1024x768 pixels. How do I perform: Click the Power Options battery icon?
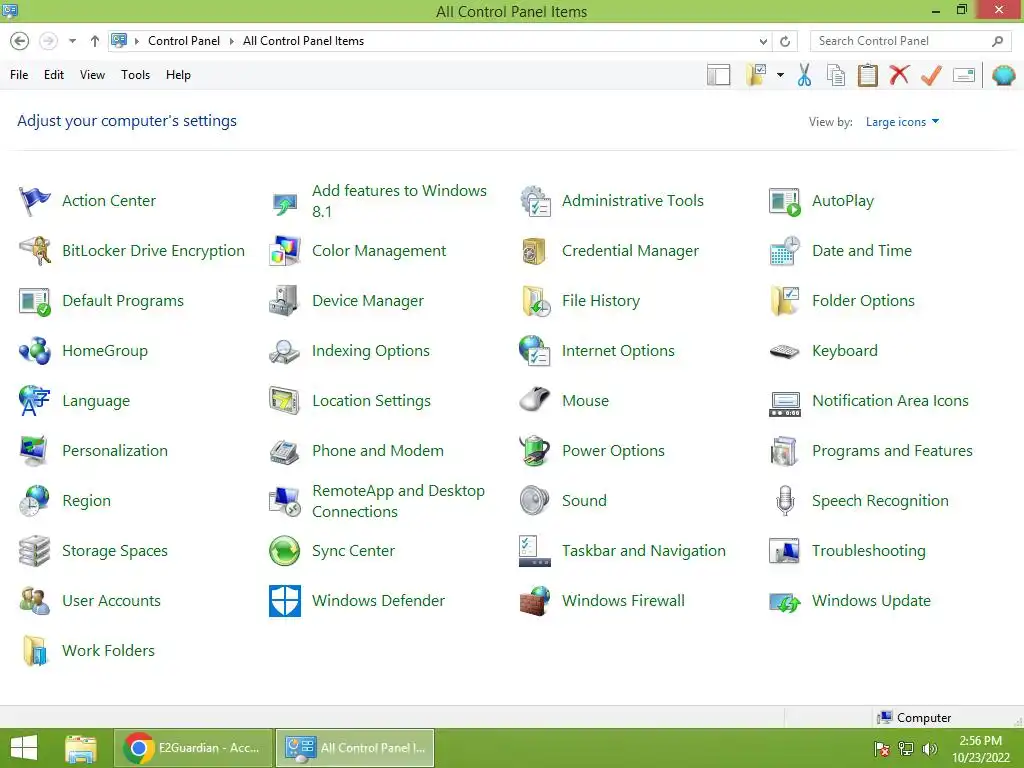(535, 451)
